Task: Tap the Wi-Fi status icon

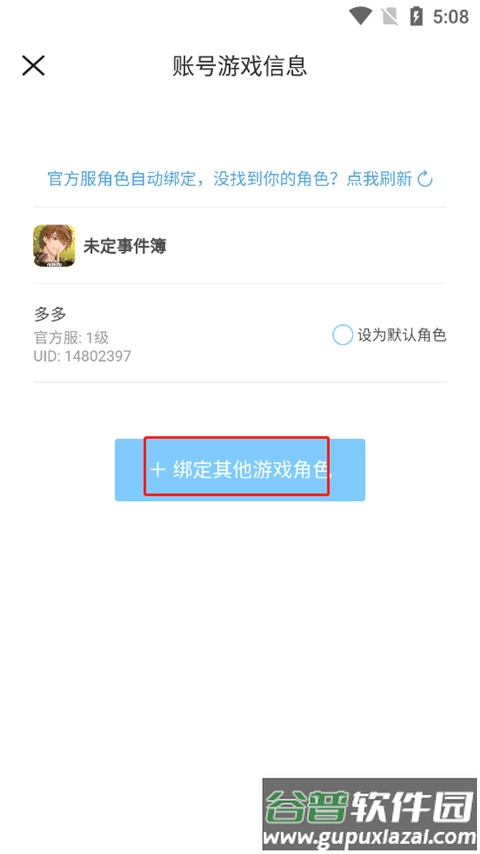Action: 360,16
